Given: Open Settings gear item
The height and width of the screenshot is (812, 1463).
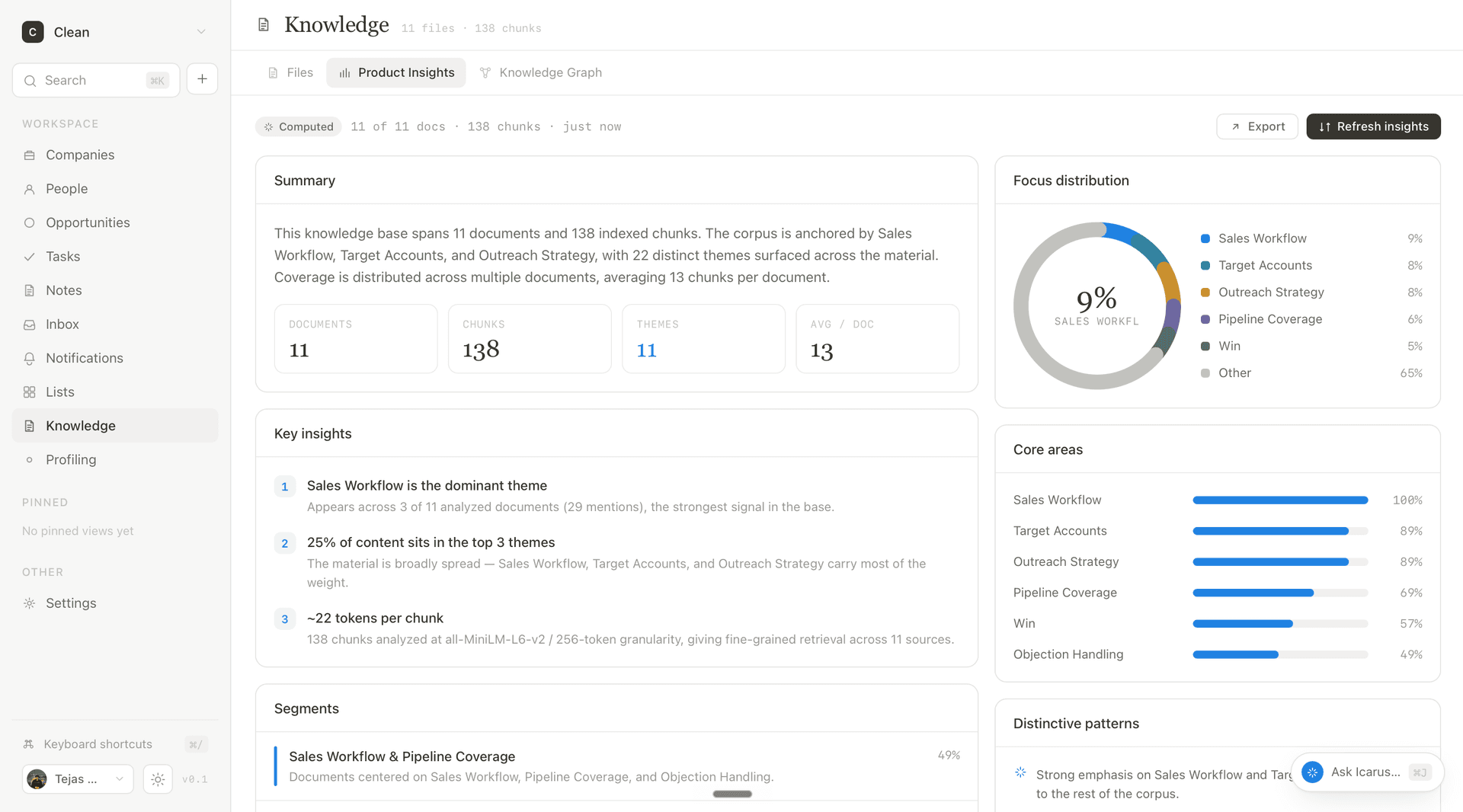Looking at the screenshot, I should click(x=115, y=603).
